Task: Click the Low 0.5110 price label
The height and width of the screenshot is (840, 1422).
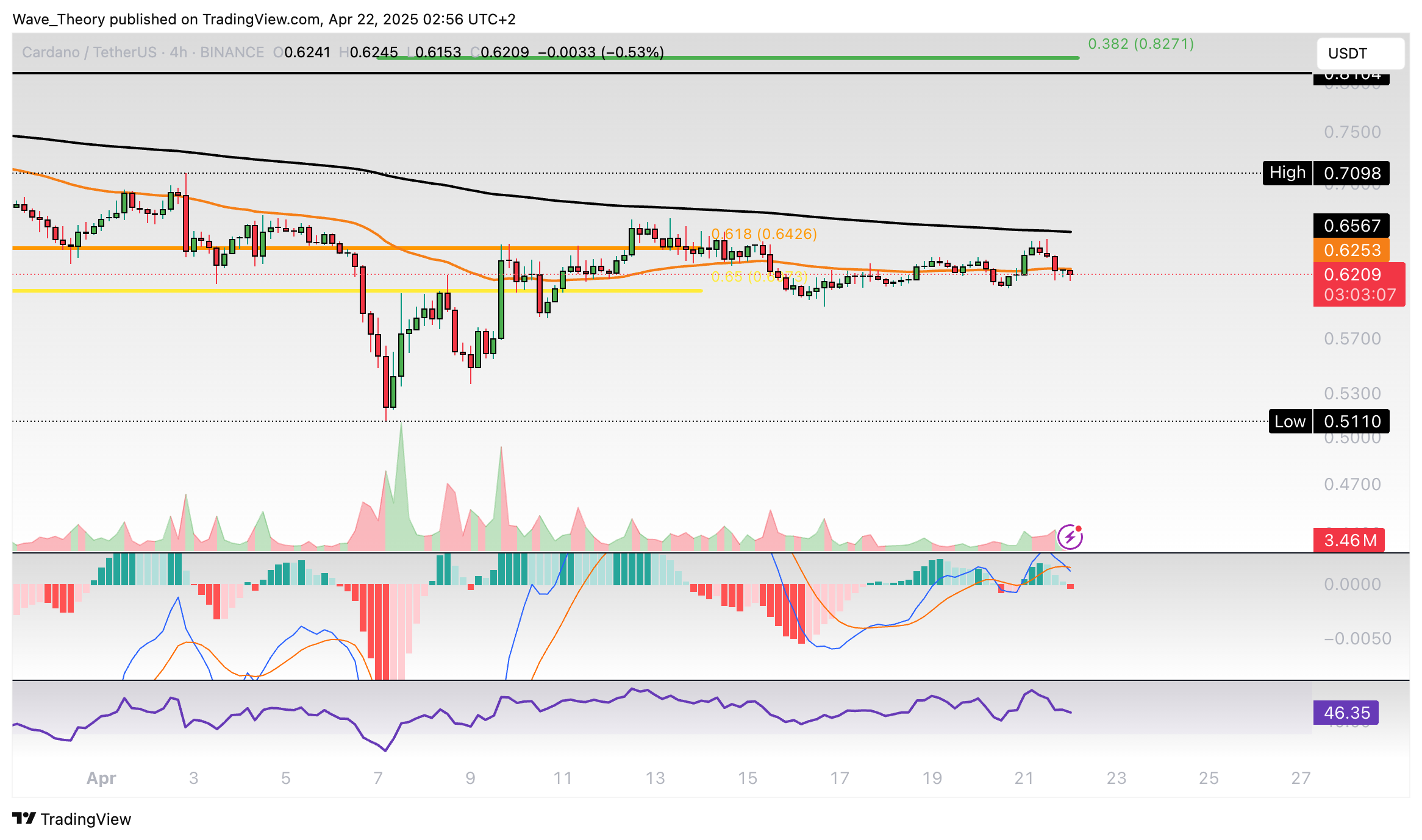Action: pyautogui.click(x=1328, y=421)
